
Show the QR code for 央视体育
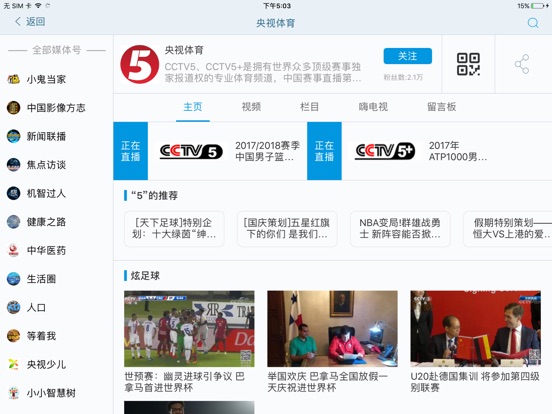[468, 64]
